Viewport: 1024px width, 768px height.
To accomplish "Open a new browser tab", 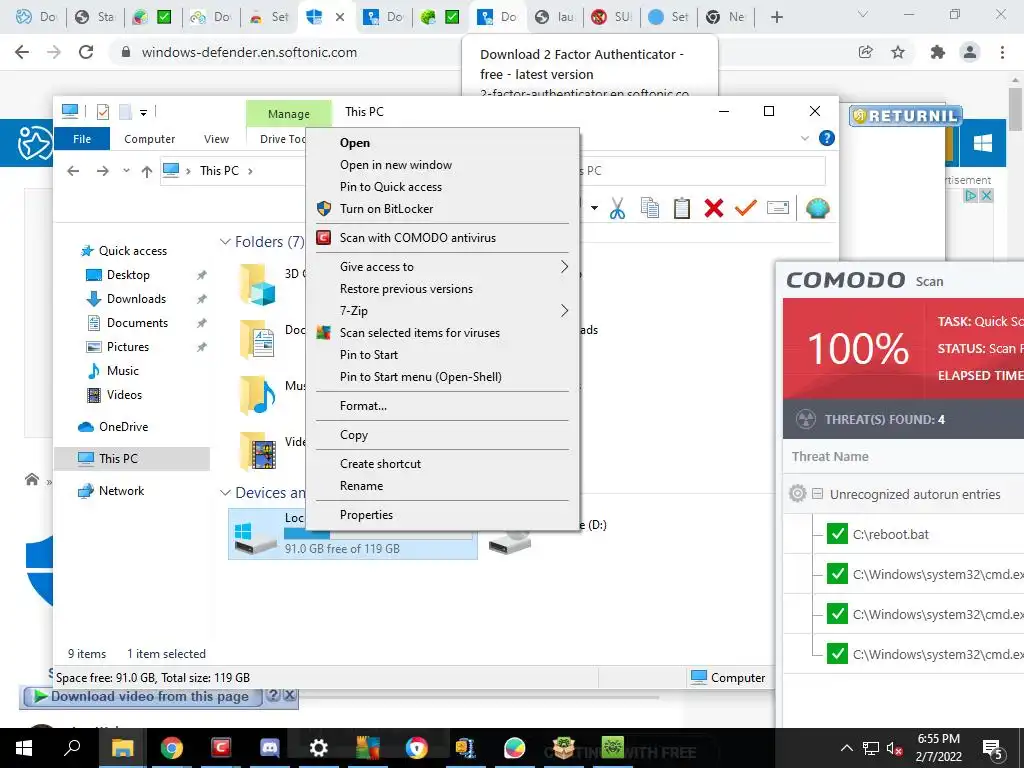I will 776,17.
